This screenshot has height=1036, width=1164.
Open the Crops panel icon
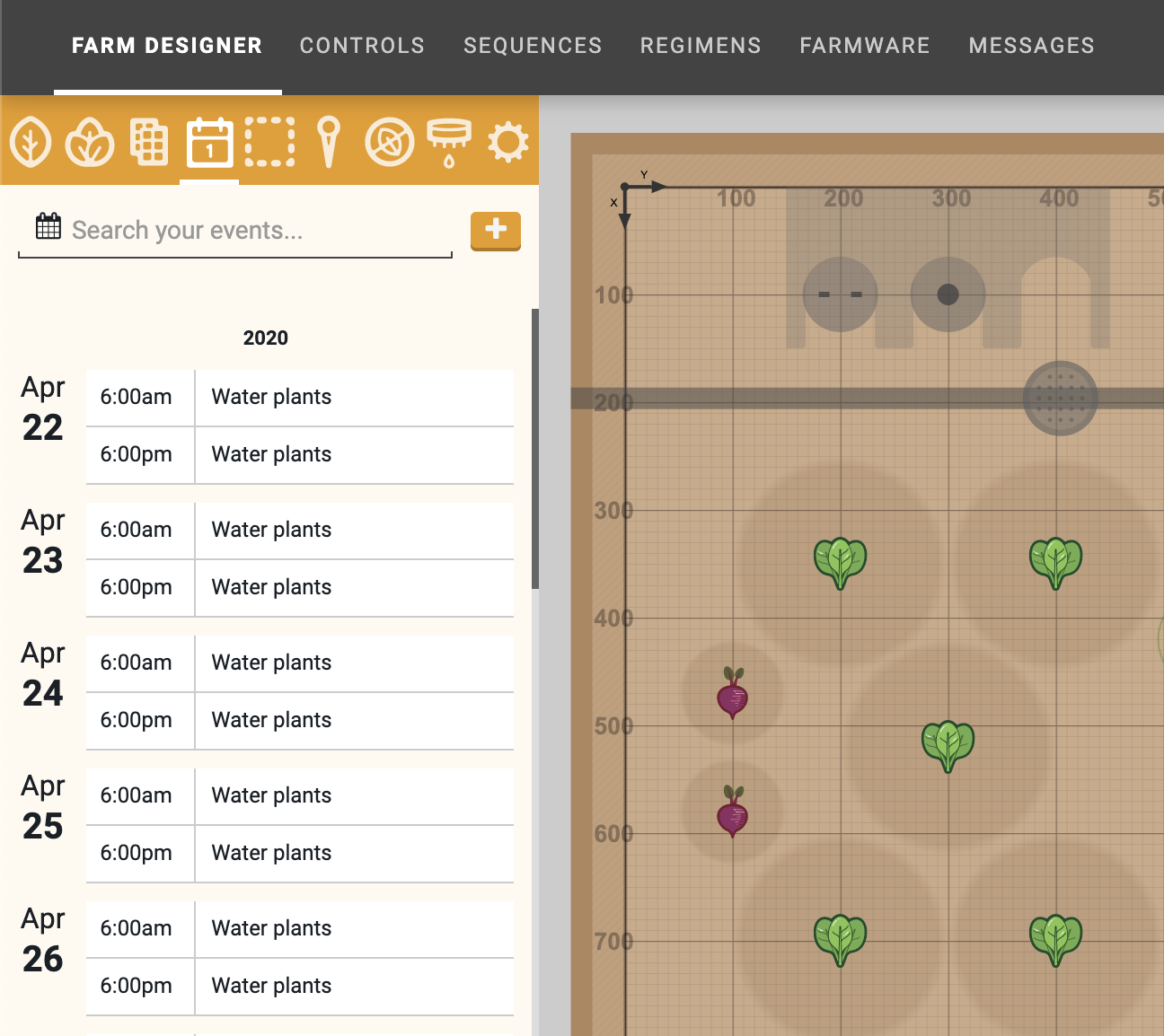90,142
